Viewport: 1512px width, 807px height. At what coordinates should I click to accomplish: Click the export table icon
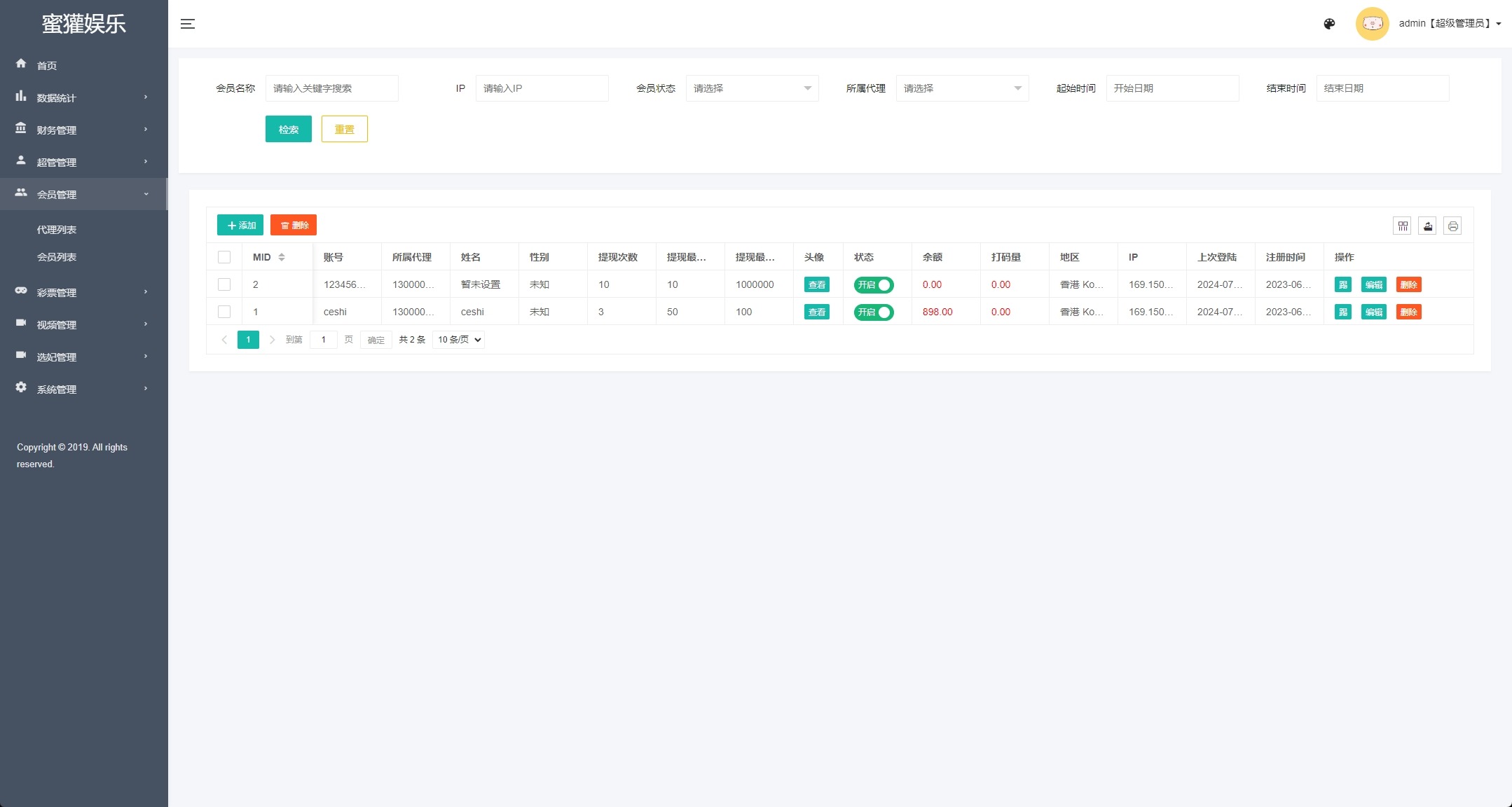(x=1427, y=226)
